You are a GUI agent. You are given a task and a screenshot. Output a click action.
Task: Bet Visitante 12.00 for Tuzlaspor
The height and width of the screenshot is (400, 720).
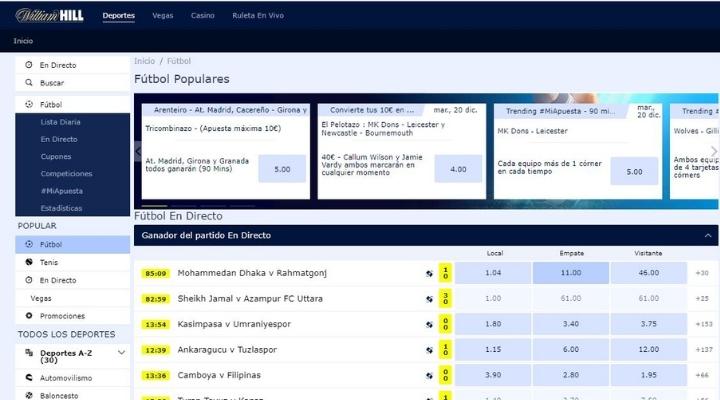648,349
